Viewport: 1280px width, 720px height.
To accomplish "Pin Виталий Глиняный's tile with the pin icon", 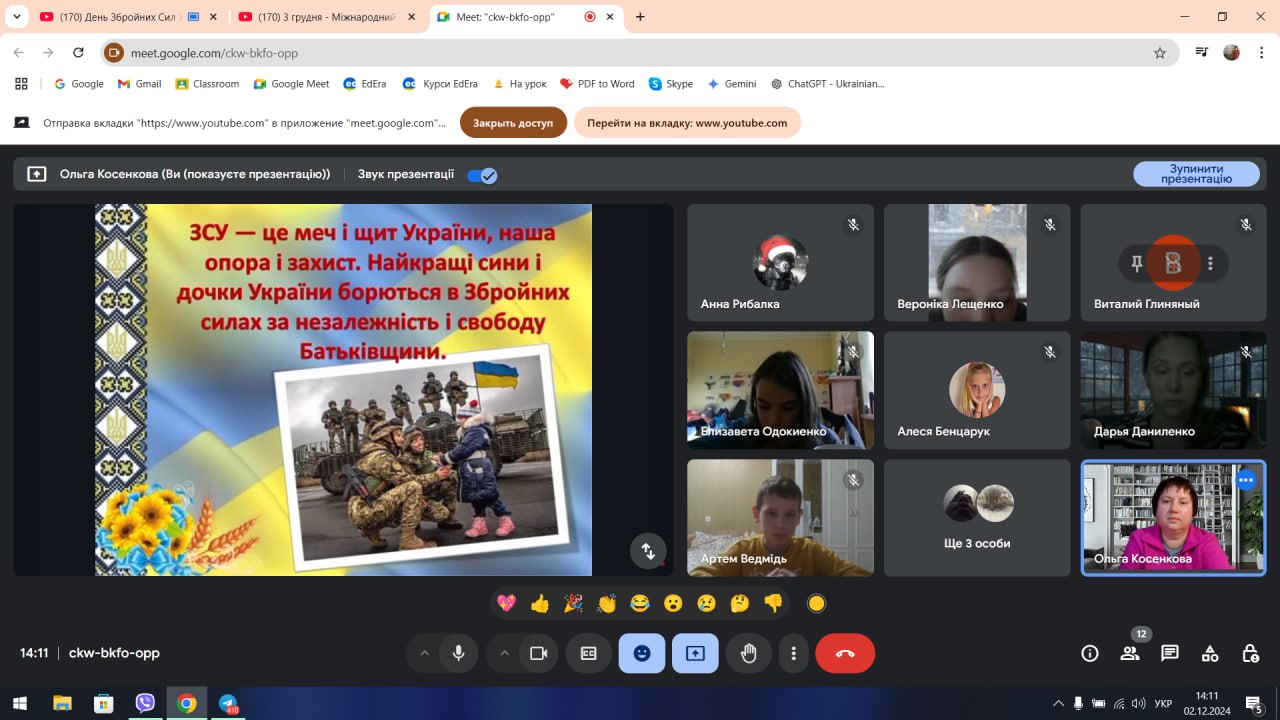I will click(x=1136, y=263).
